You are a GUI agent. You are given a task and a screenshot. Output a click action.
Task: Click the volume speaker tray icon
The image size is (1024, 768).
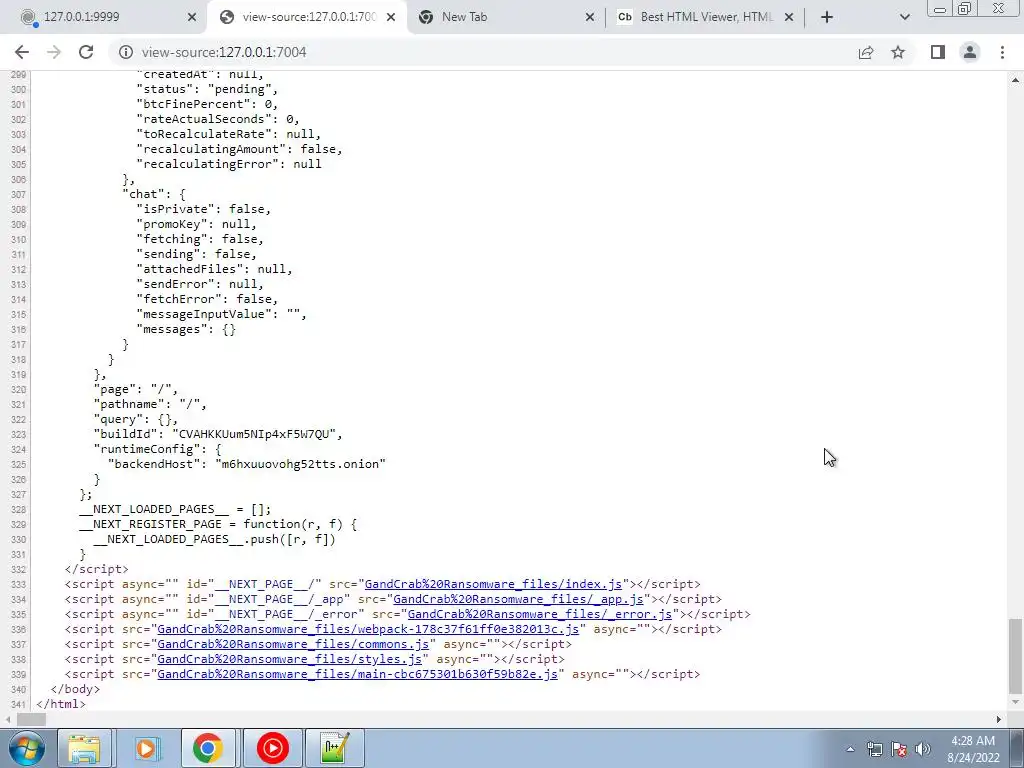coord(923,749)
